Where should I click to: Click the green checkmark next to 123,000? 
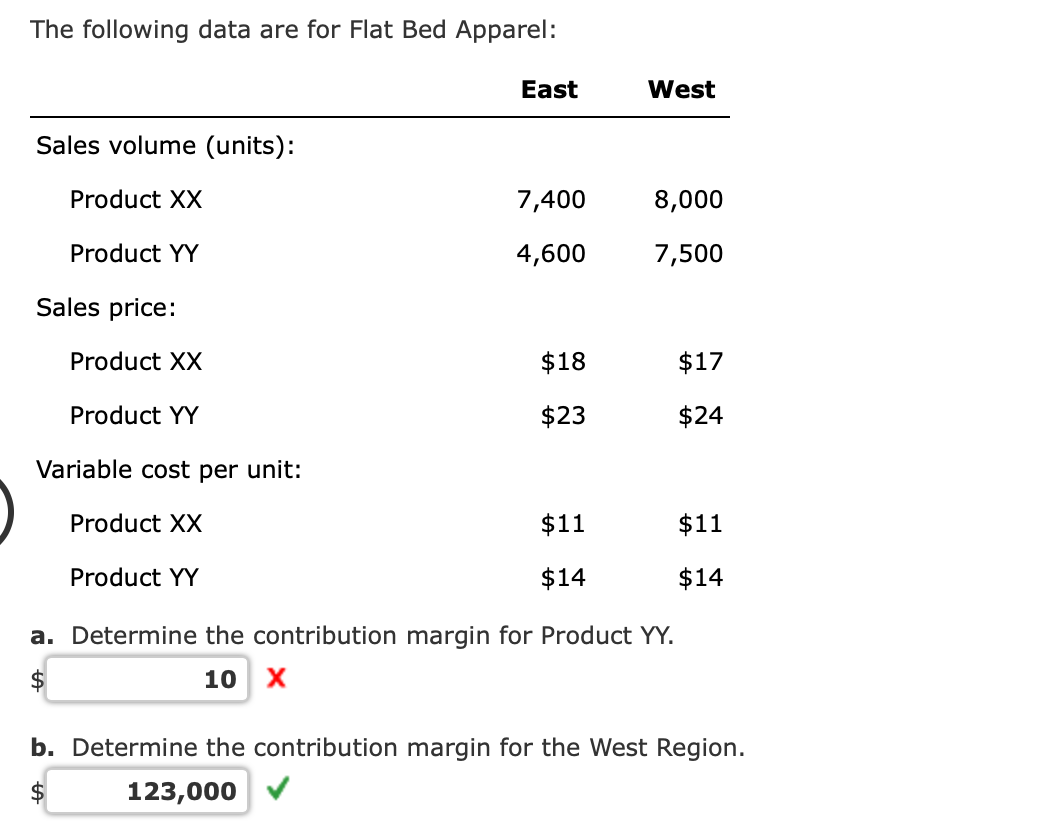(278, 791)
